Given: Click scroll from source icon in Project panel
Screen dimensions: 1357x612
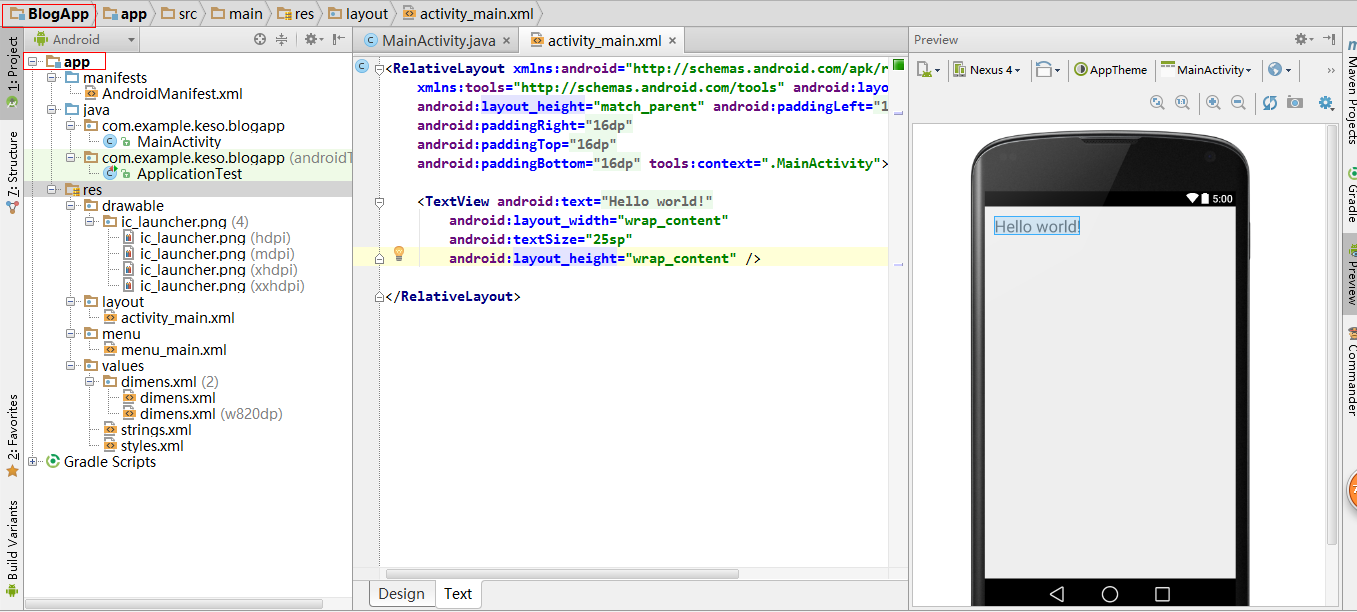Looking at the screenshot, I should click(260, 40).
